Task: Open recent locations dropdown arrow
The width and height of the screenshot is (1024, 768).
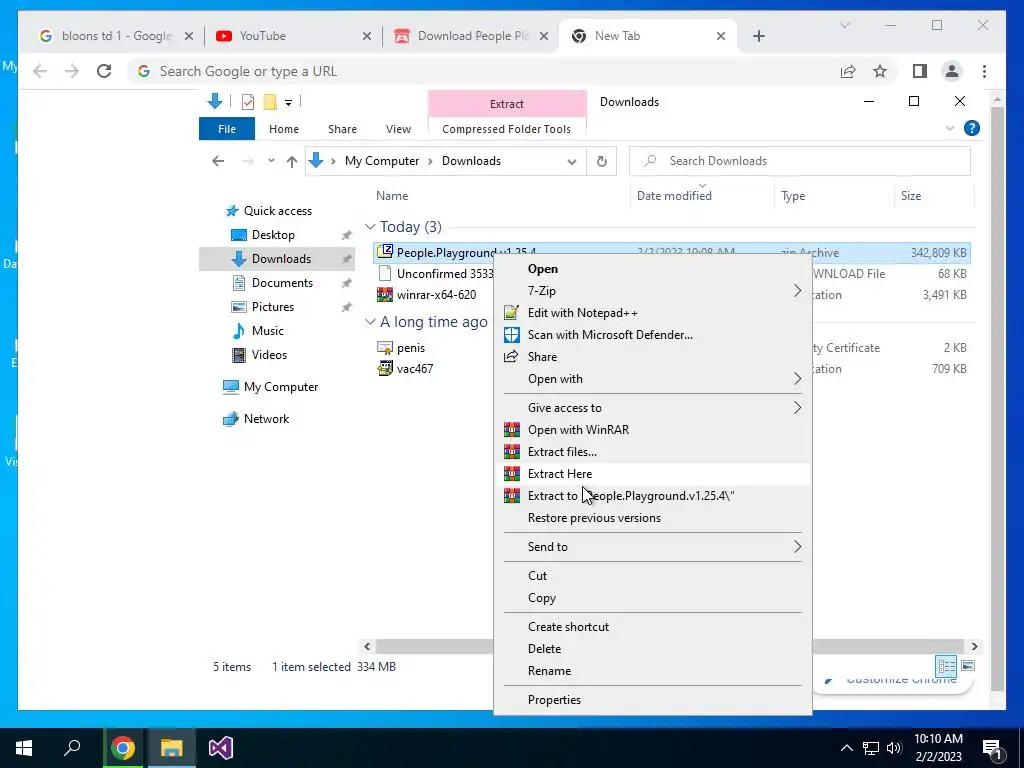Action: (x=271, y=161)
